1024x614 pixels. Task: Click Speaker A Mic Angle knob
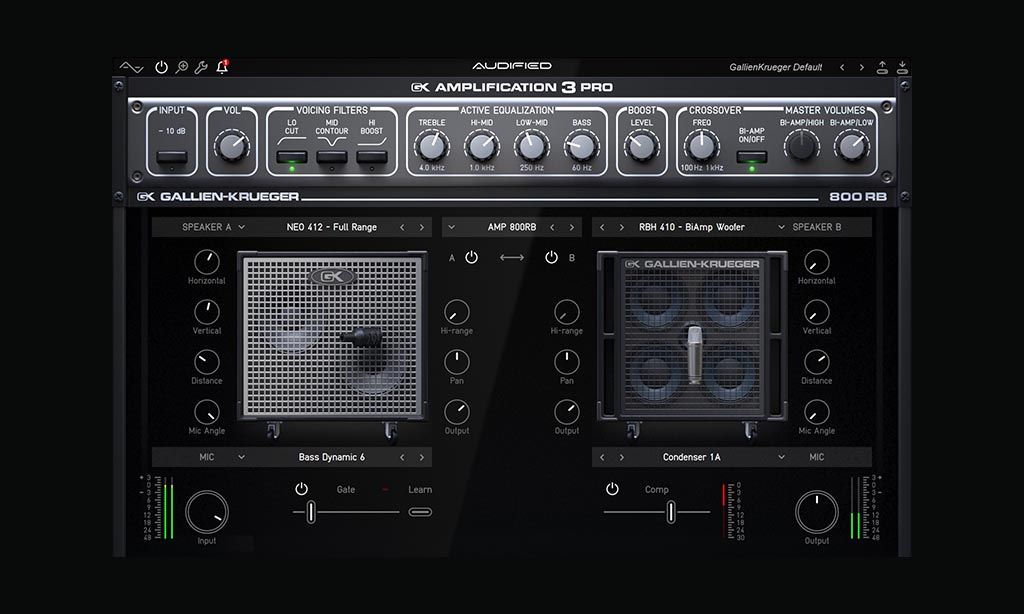[x=207, y=412]
